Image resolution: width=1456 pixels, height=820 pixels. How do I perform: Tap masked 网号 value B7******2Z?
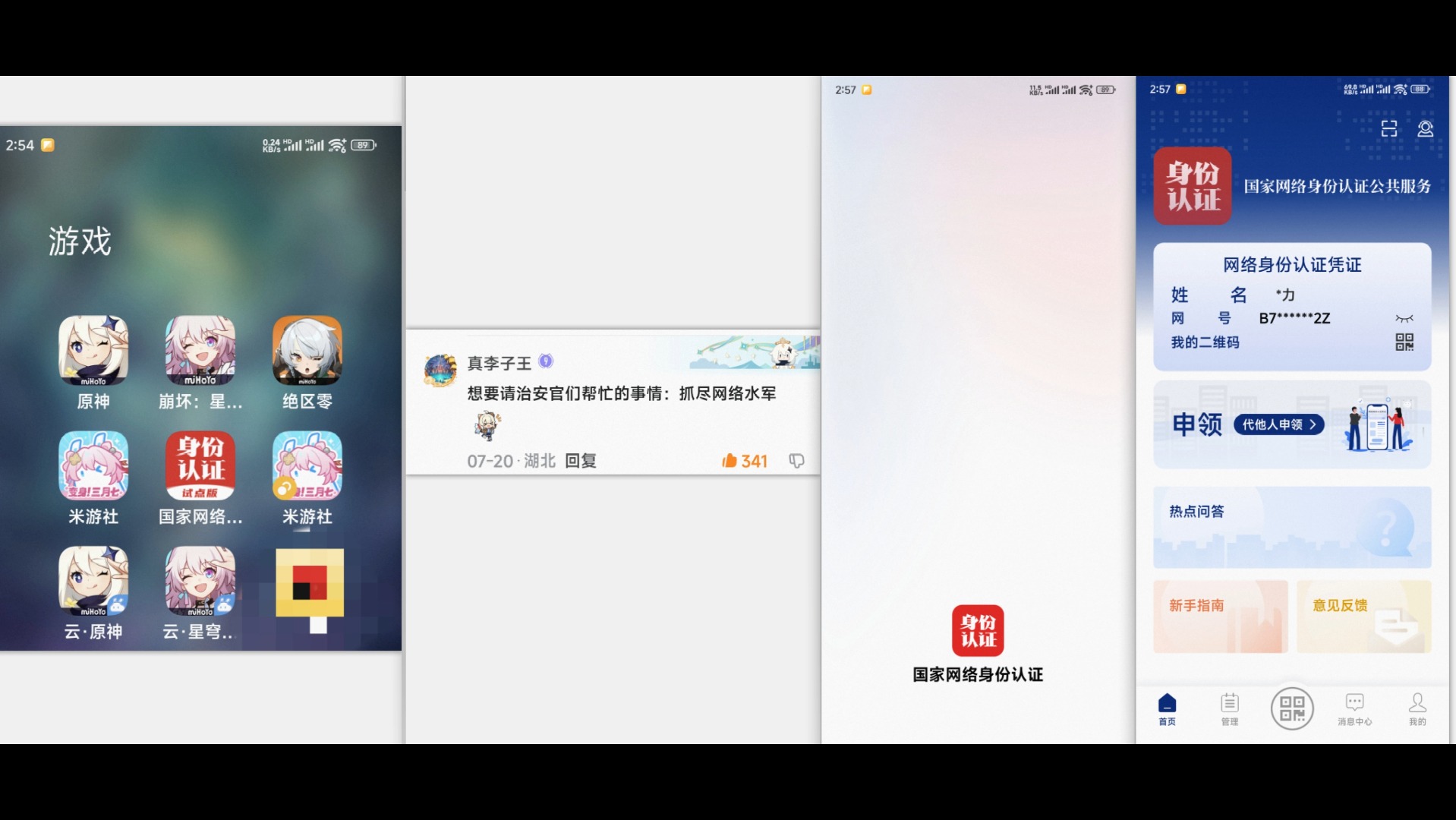point(1294,318)
